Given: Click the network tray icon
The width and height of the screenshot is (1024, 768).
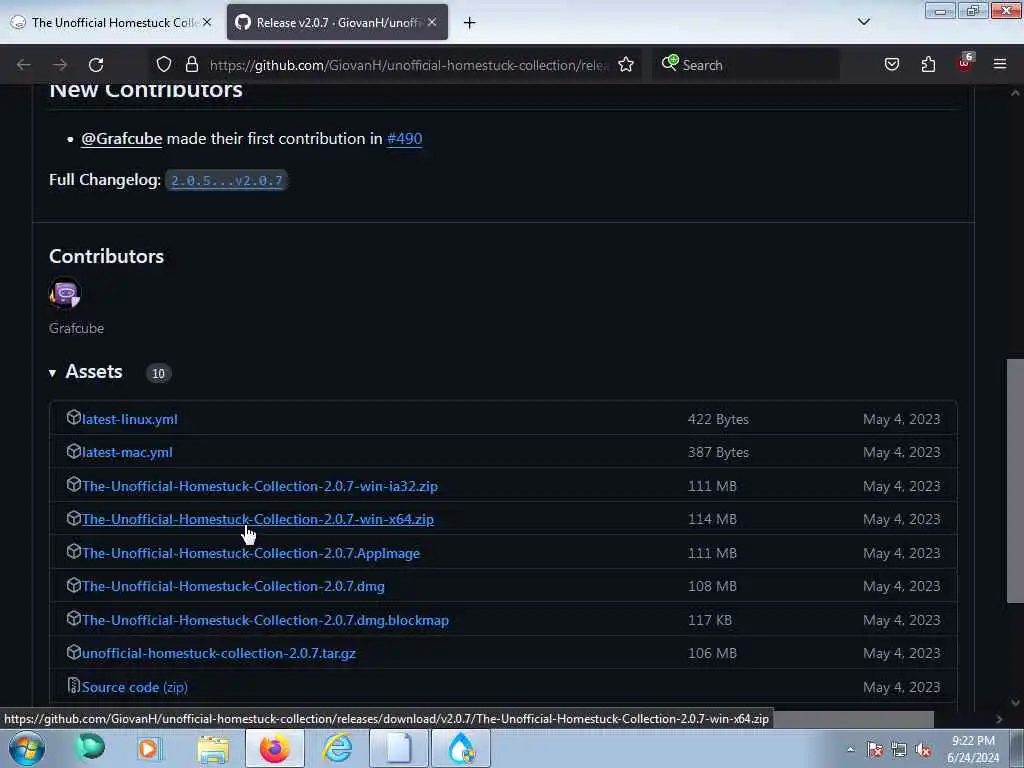Looking at the screenshot, I should pyautogui.click(x=899, y=750).
